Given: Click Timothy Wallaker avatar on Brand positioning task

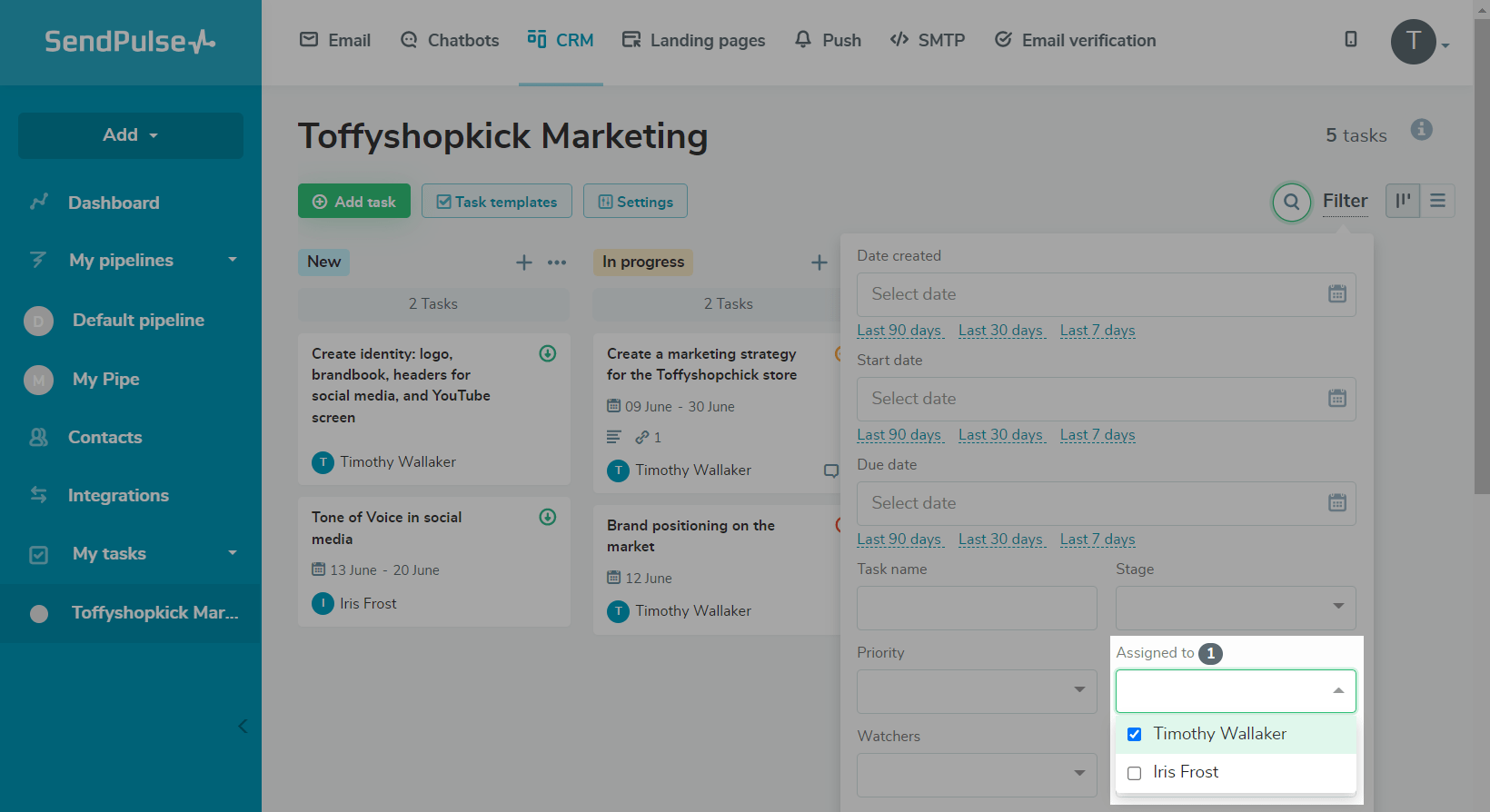Looking at the screenshot, I should pyautogui.click(x=618, y=611).
